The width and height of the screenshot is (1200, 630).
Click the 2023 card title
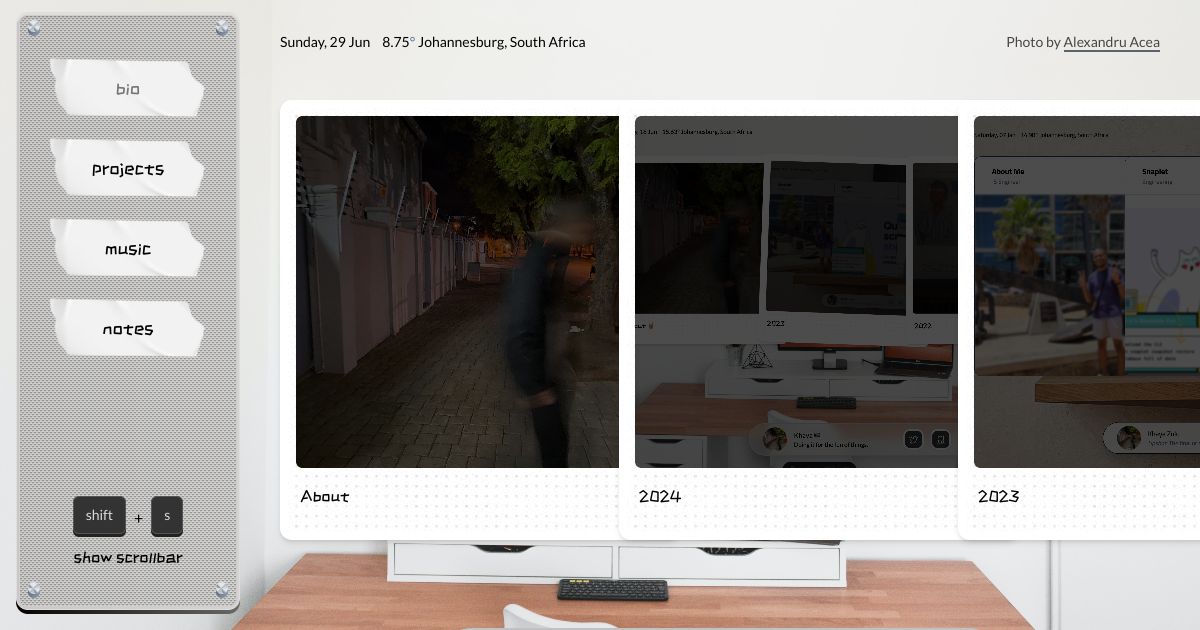click(x=999, y=496)
